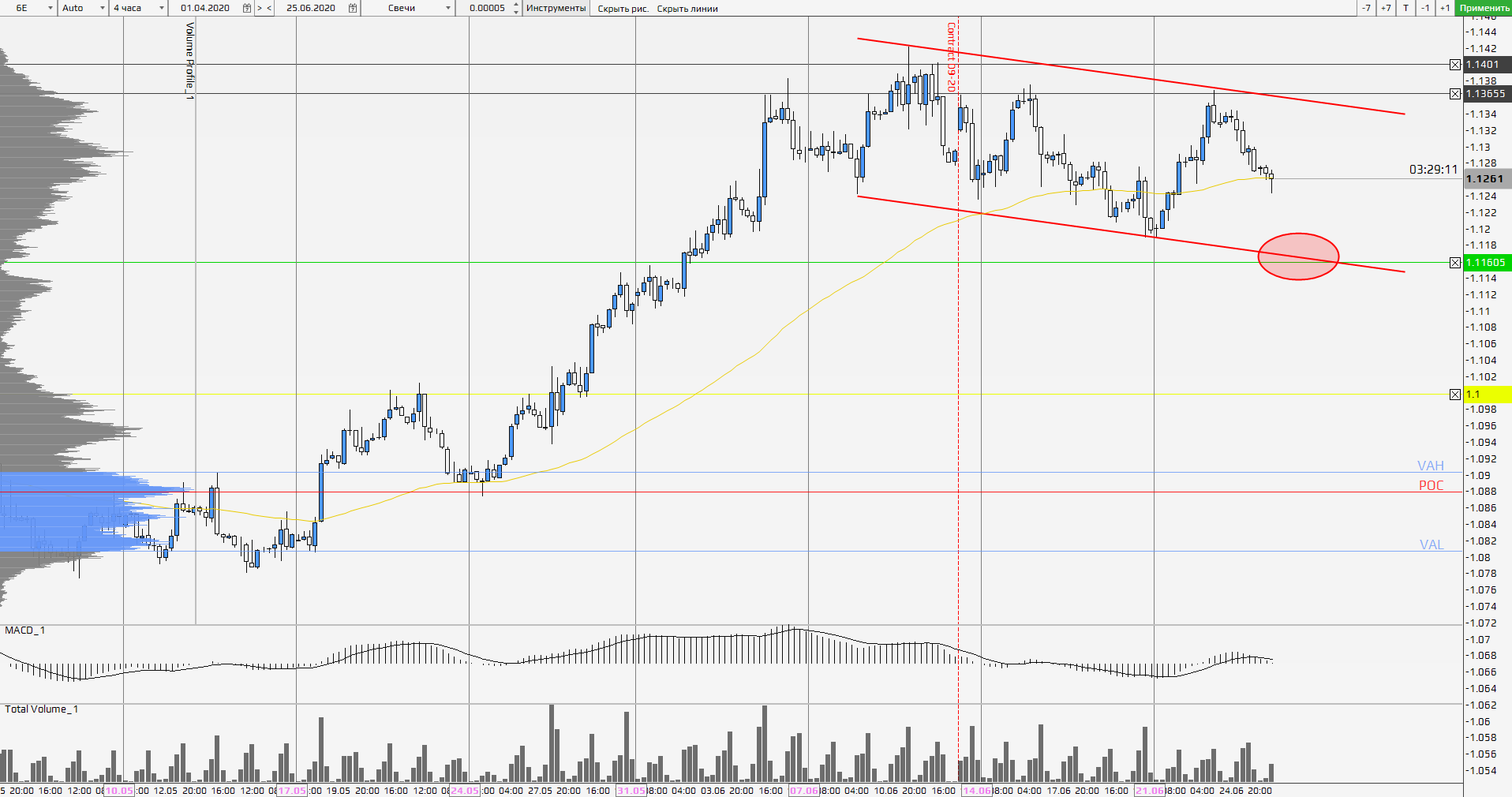Toggle the T button in toolbar

click(x=1405, y=8)
